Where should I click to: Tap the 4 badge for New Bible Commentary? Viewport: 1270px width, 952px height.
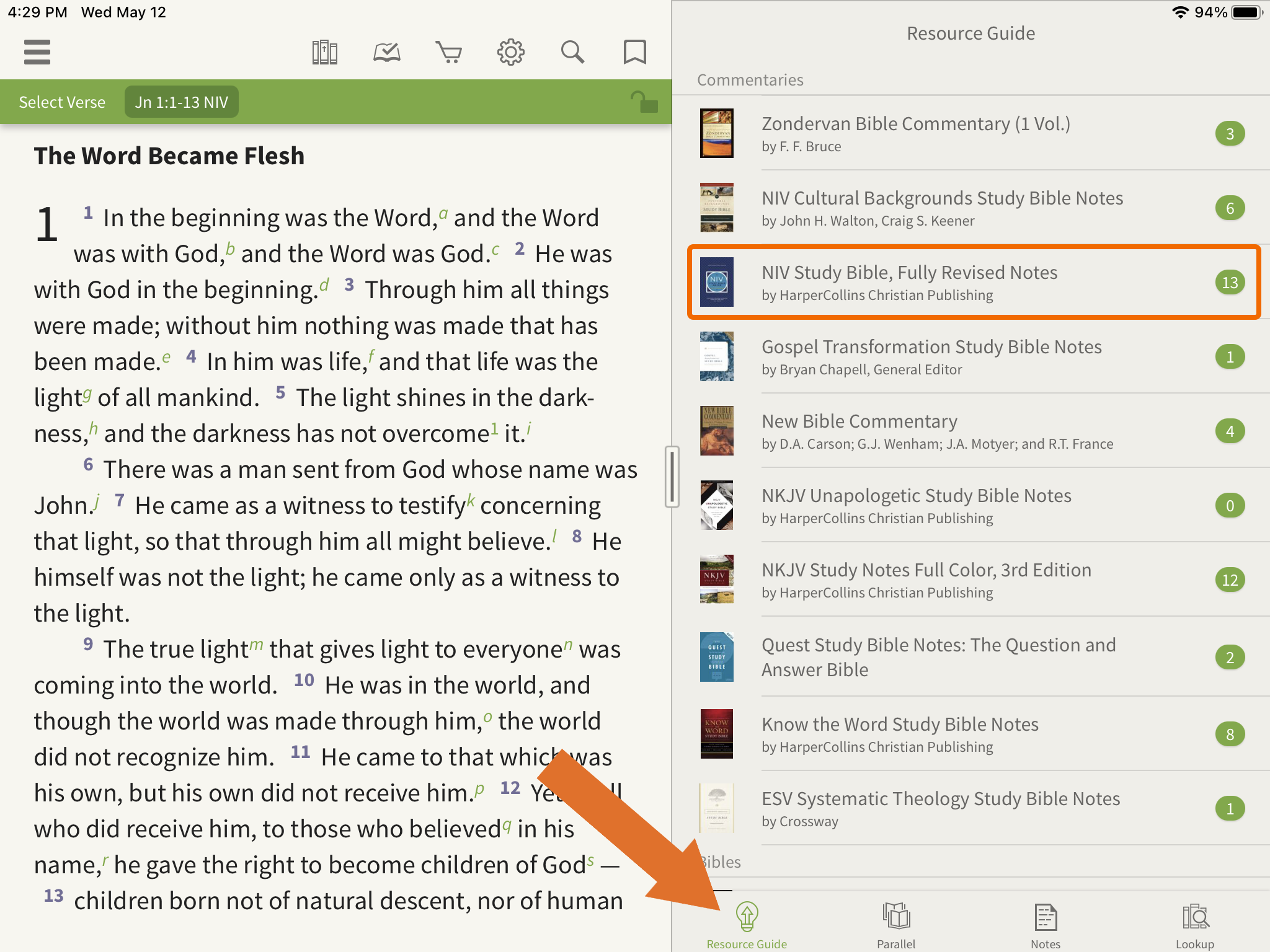click(x=1230, y=431)
